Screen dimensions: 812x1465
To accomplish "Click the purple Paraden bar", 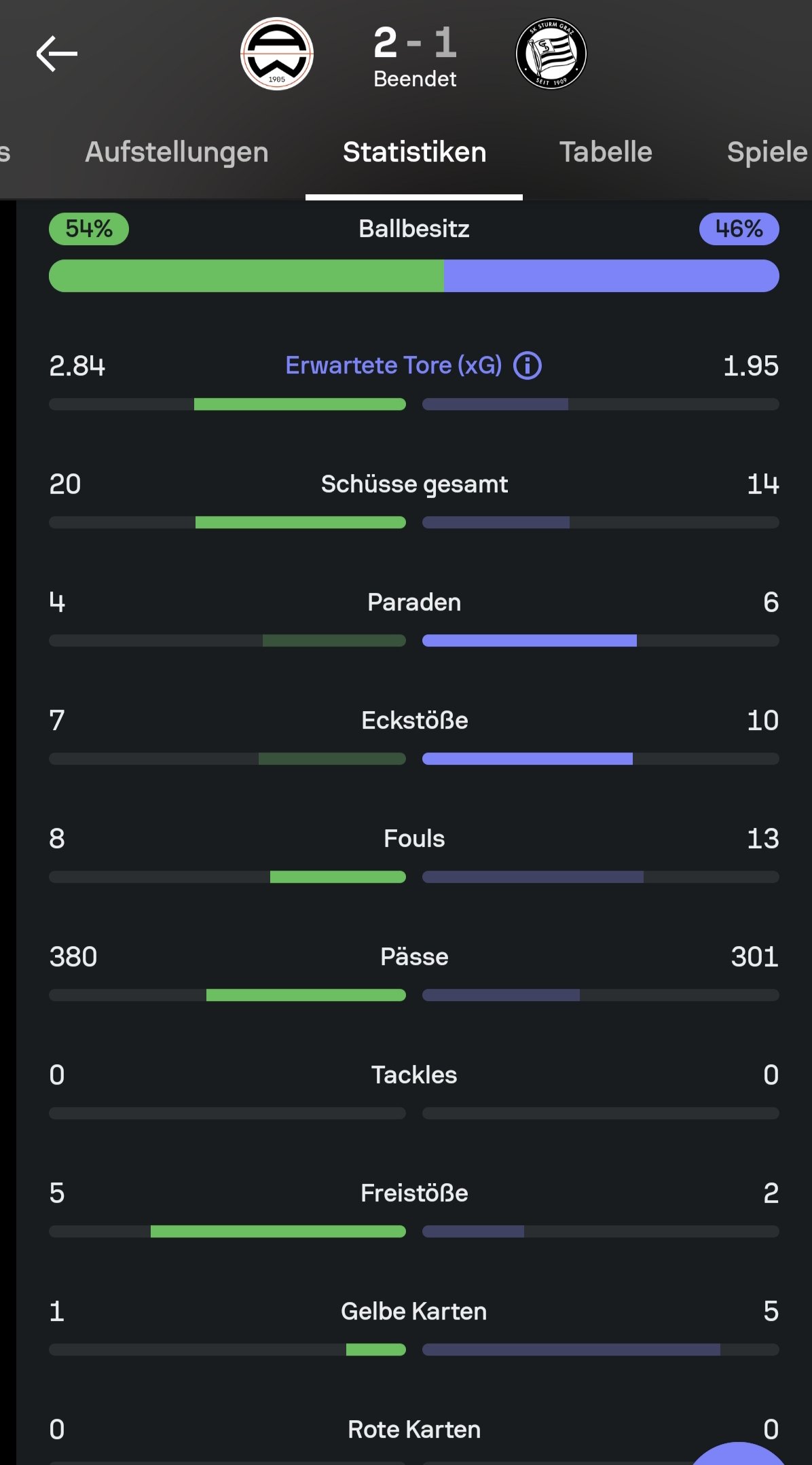I will click(530, 640).
